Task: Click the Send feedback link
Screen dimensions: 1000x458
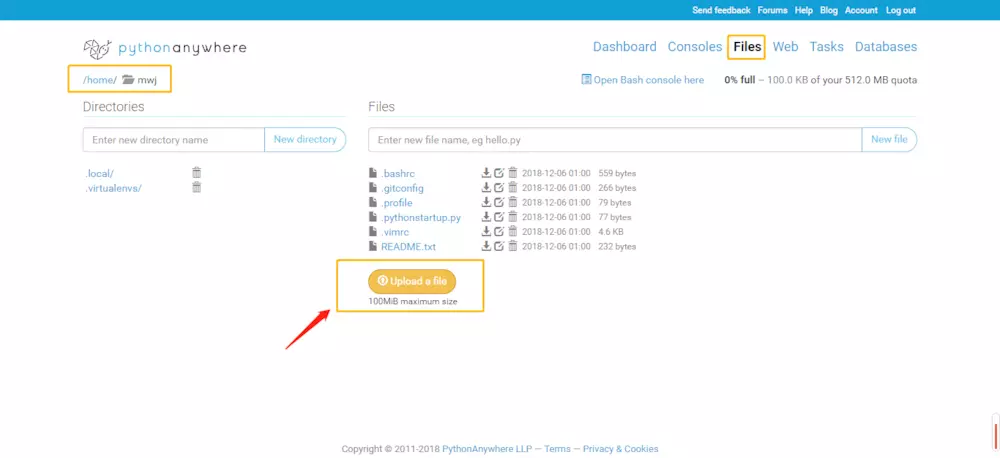Action: pos(721,10)
